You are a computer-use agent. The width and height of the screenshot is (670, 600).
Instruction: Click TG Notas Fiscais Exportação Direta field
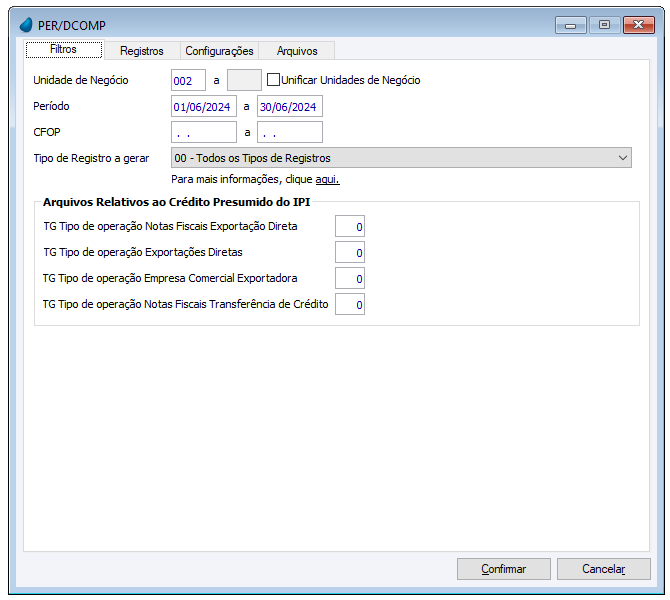coord(350,226)
